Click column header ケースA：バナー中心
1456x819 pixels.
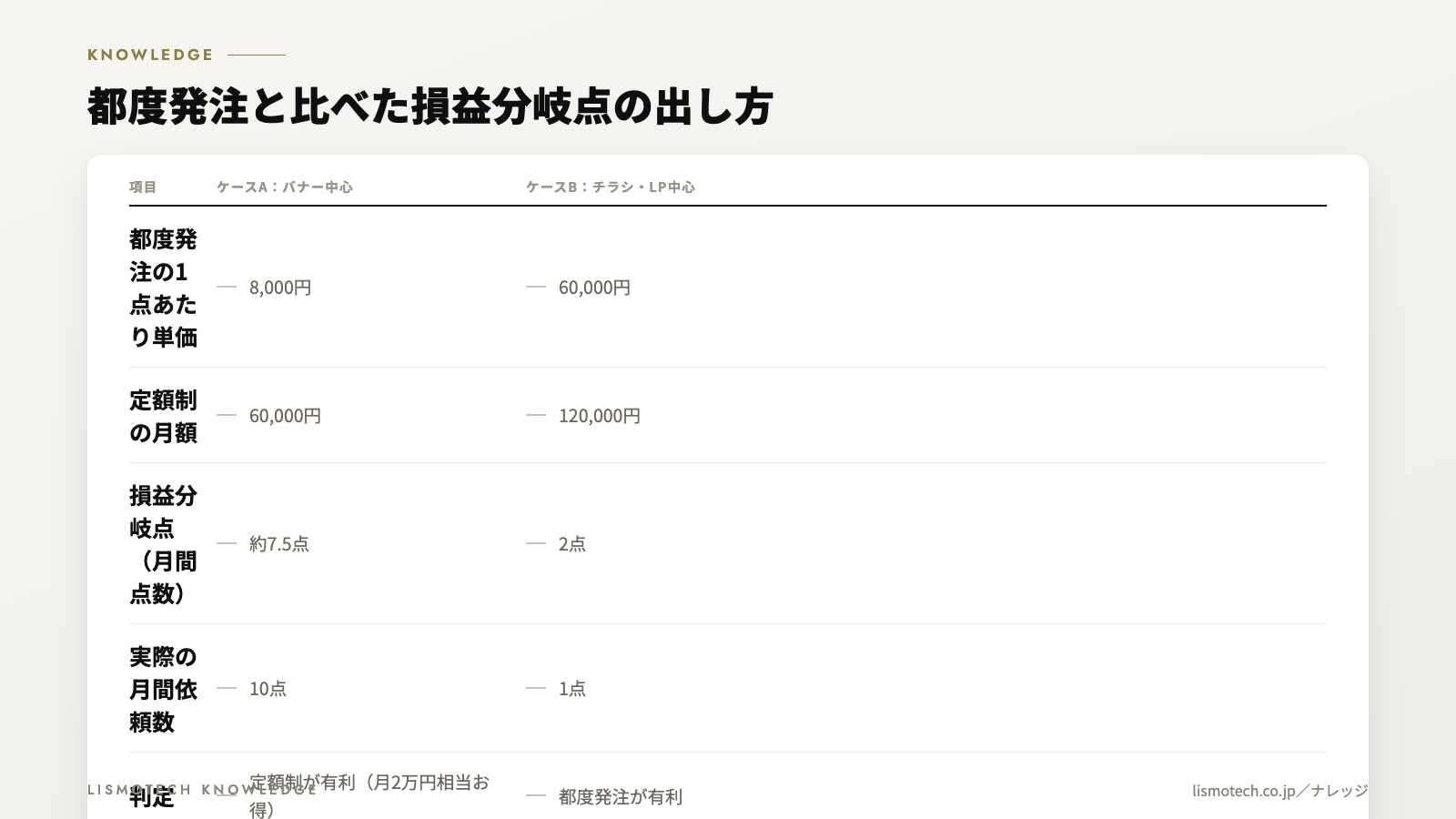click(285, 187)
